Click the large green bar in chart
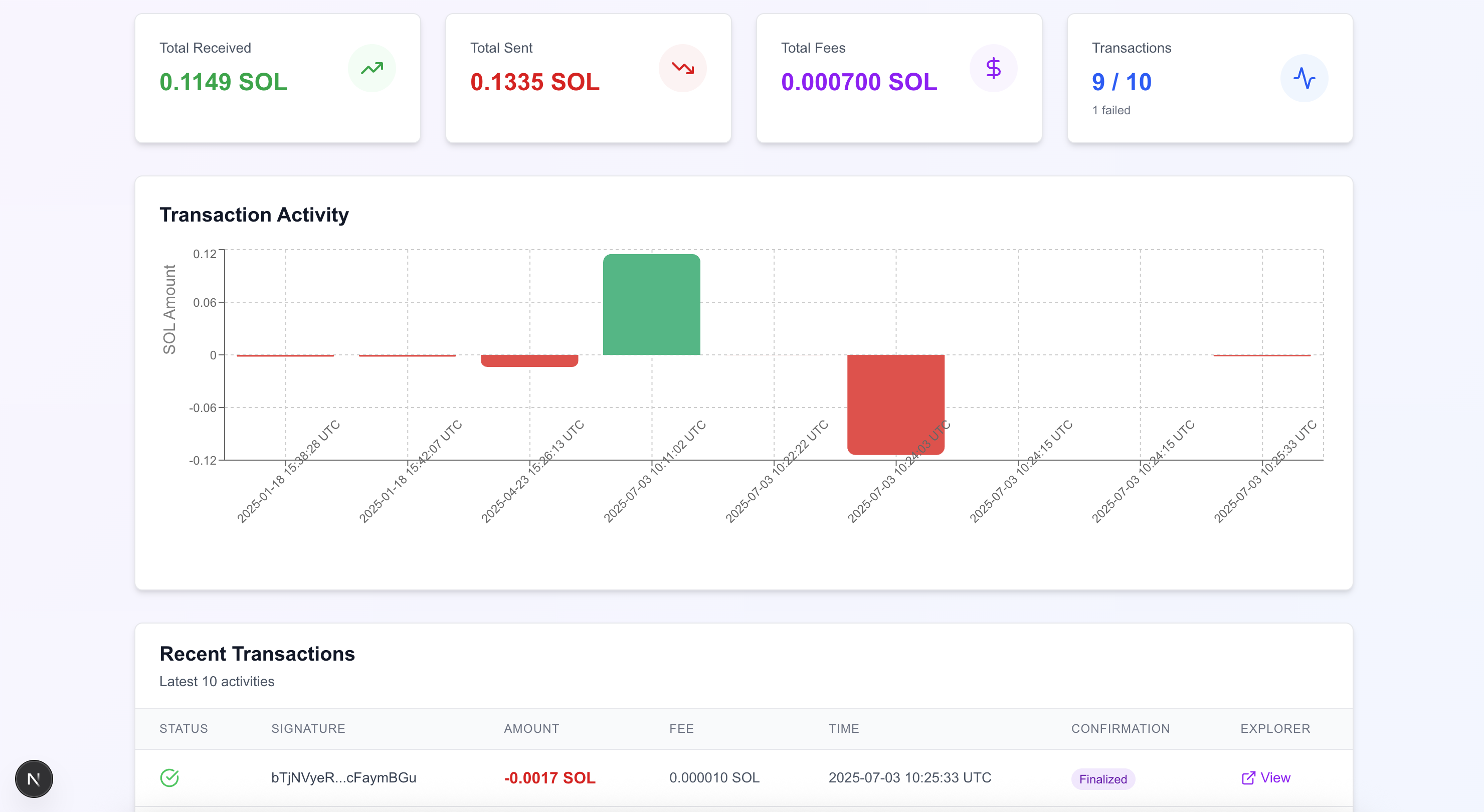Viewport: 1484px width, 812px height. point(652,305)
